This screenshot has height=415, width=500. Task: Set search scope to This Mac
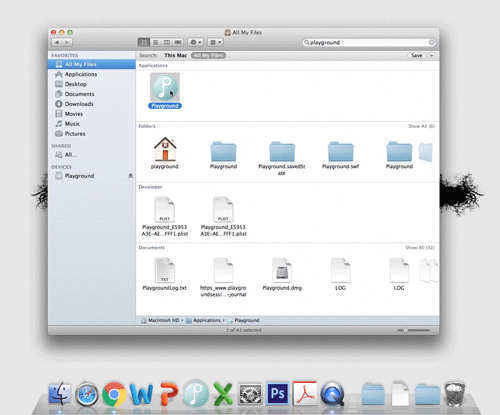[175, 55]
